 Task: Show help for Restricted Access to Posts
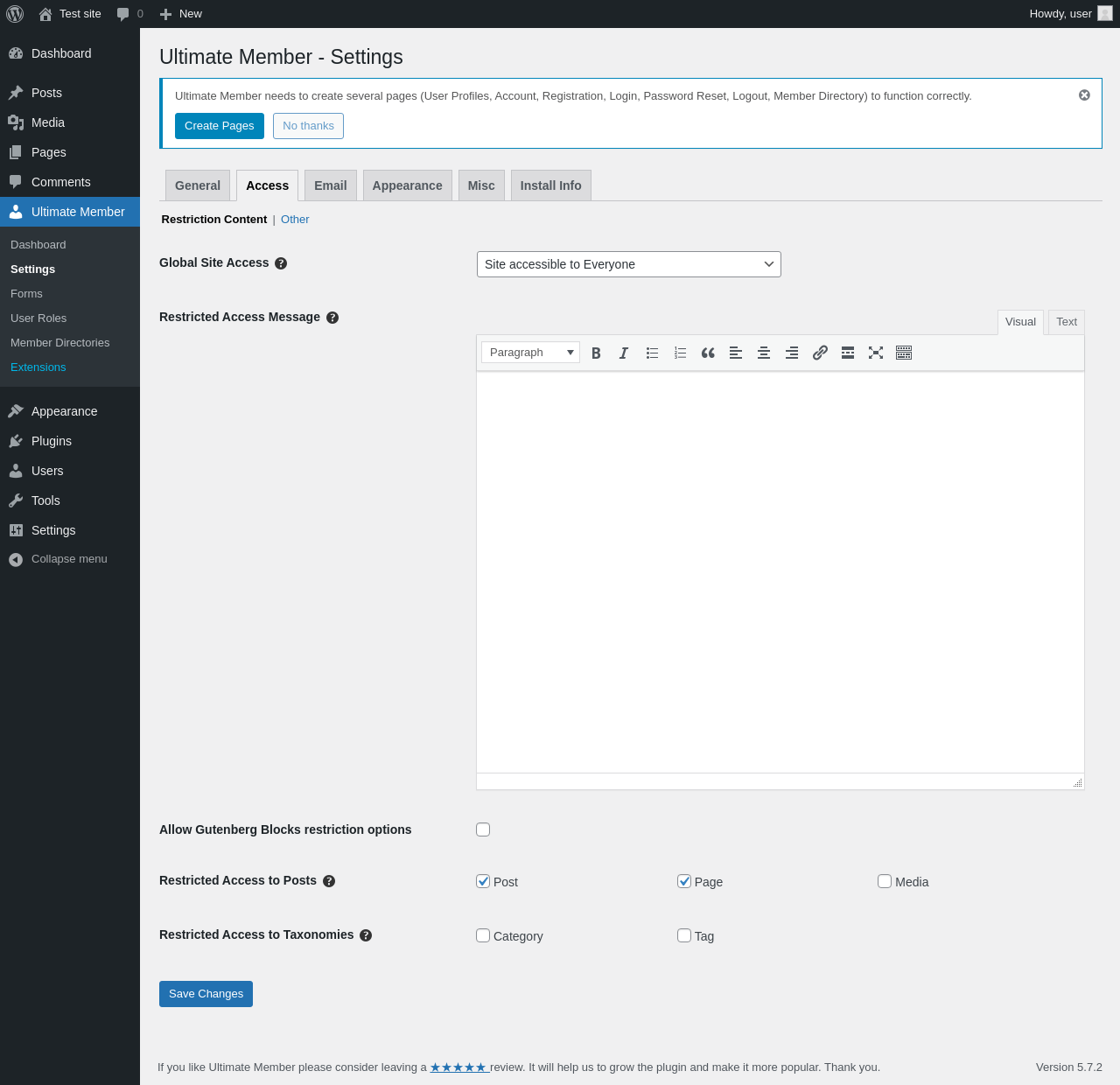pos(329,881)
